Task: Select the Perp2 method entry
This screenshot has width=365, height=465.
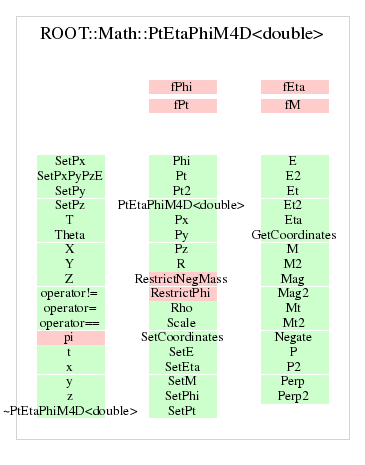Action: pyautogui.click(x=295, y=396)
